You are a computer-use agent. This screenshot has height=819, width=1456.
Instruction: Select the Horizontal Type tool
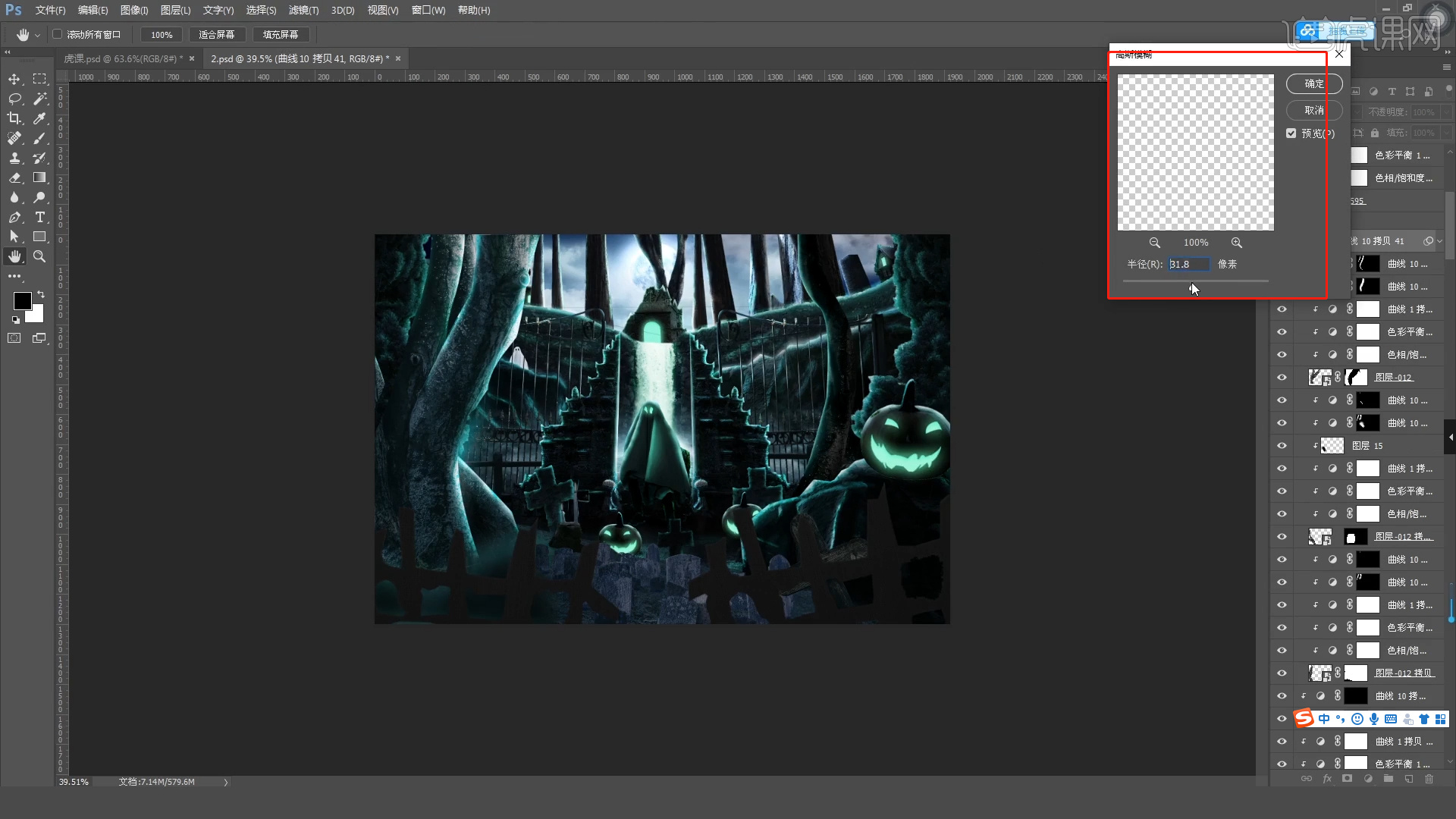point(39,217)
